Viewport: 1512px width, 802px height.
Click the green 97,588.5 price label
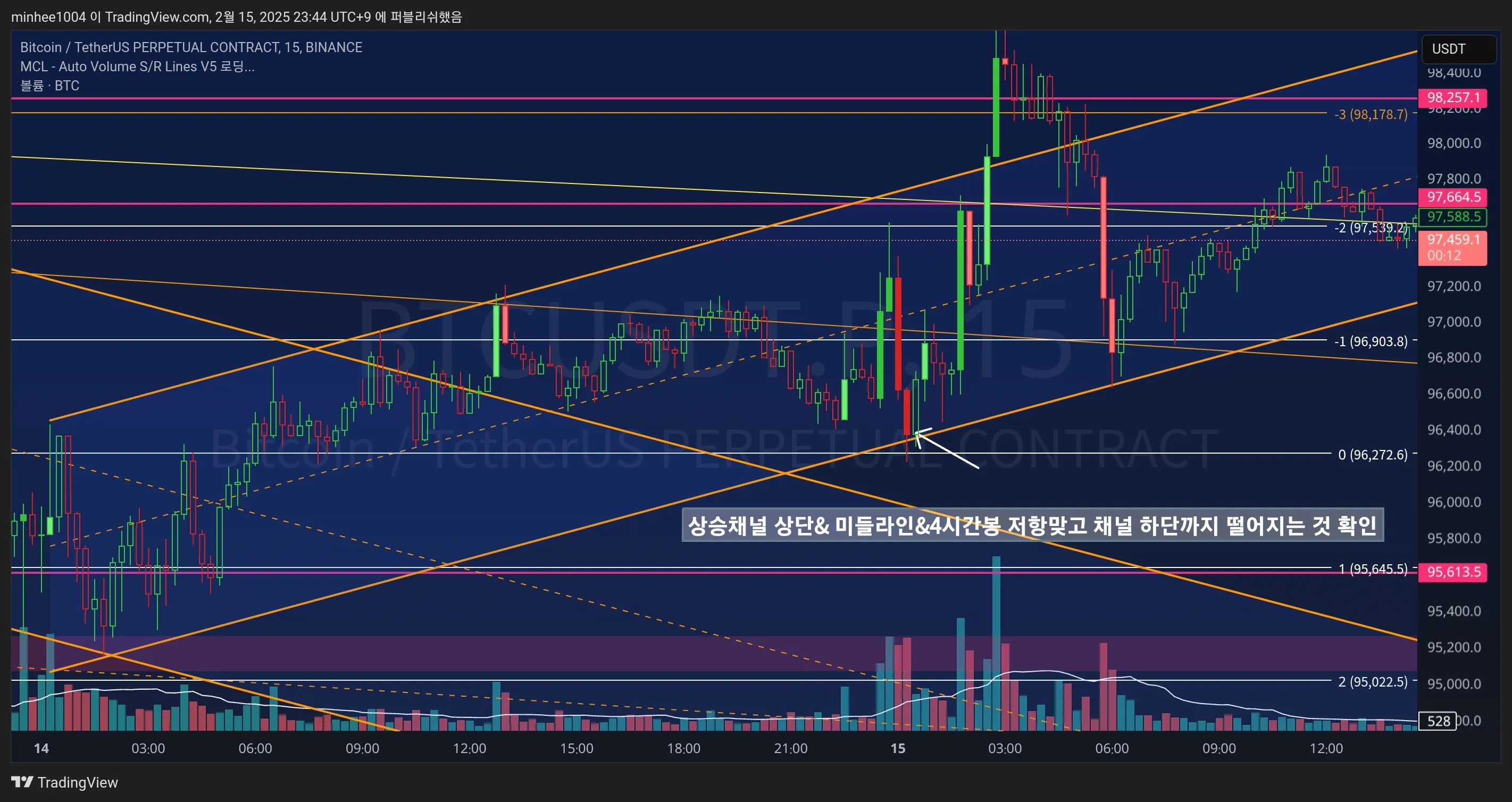[x=1453, y=216]
